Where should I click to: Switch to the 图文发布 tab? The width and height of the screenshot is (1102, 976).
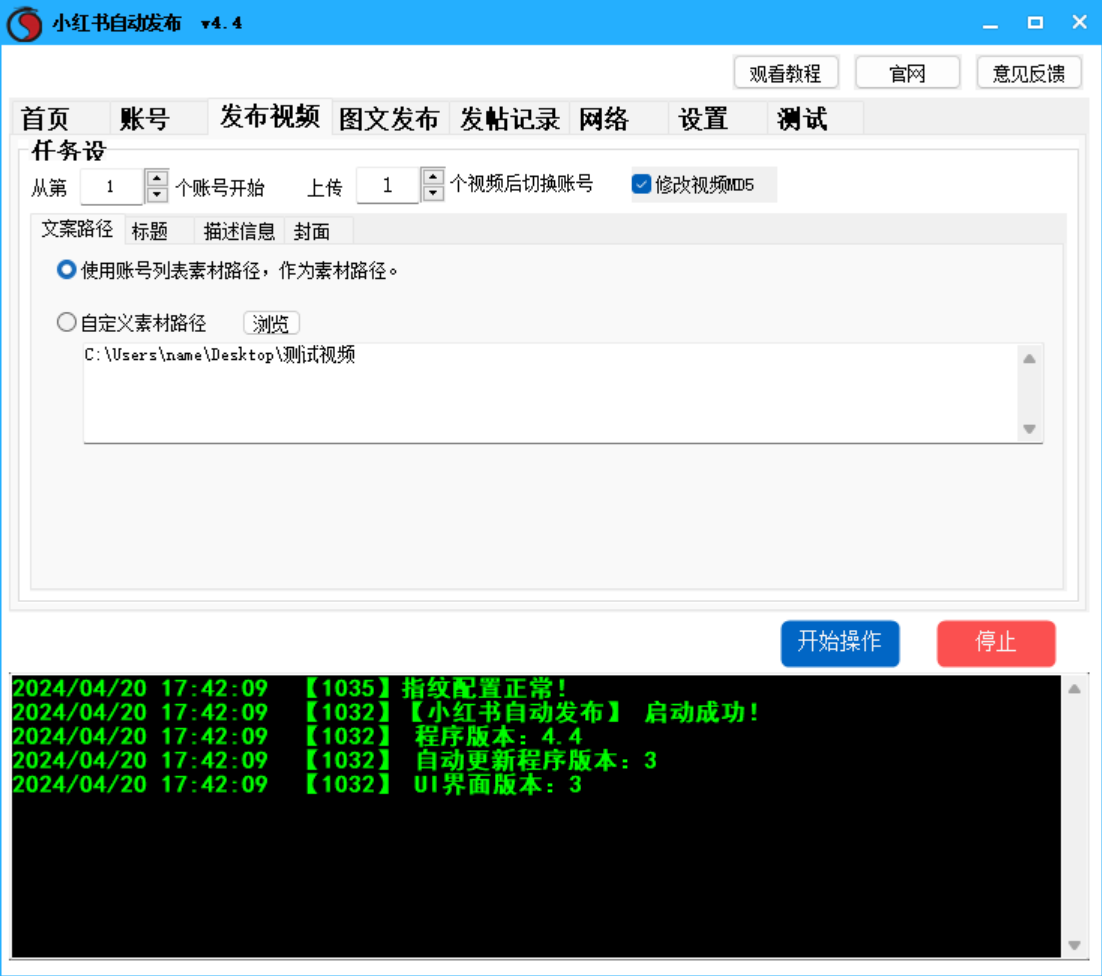coord(389,119)
